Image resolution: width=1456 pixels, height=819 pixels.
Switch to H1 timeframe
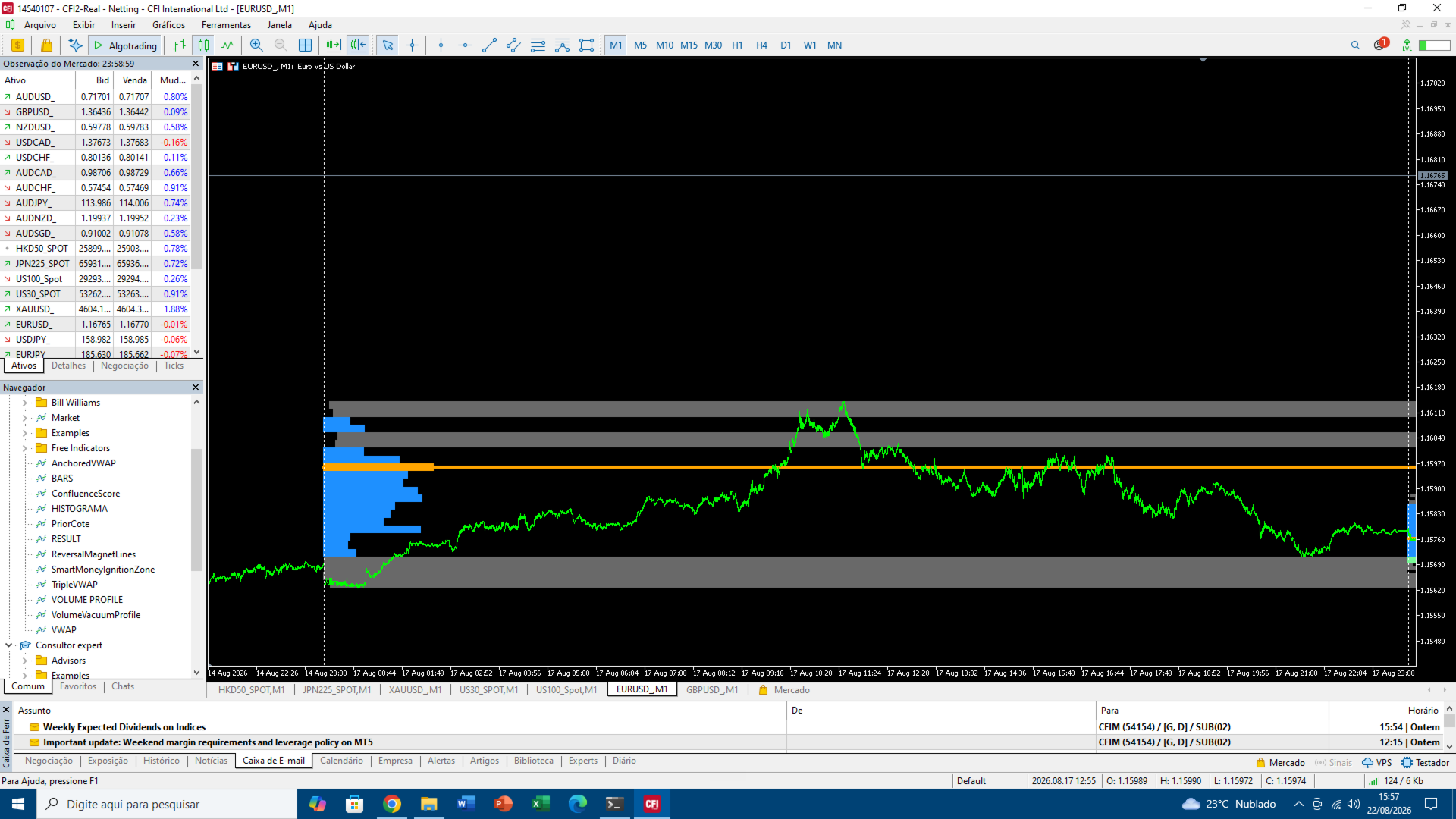tap(737, 45)
